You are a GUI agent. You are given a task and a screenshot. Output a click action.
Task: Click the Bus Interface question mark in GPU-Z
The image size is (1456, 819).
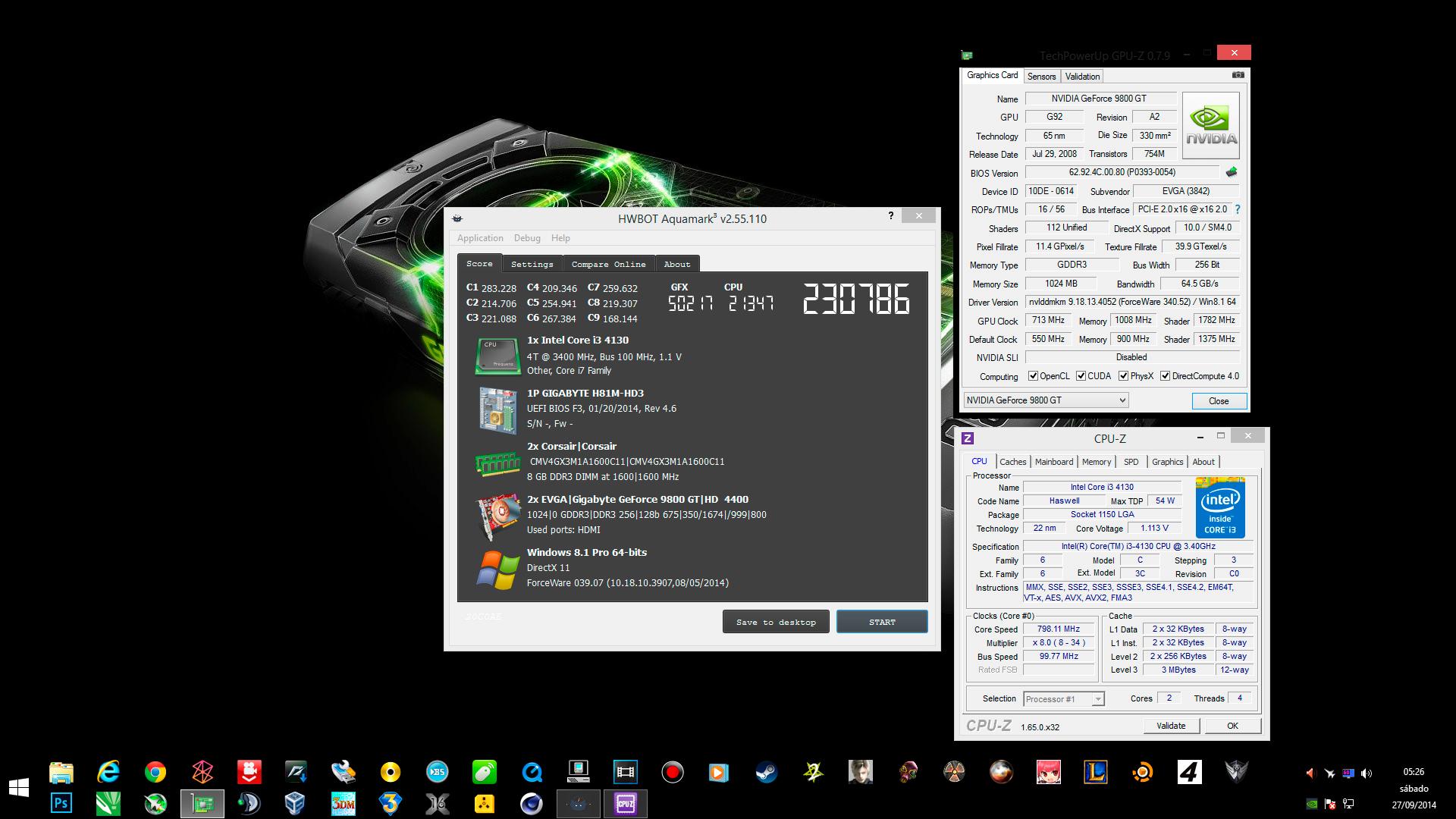(1238, 209)
